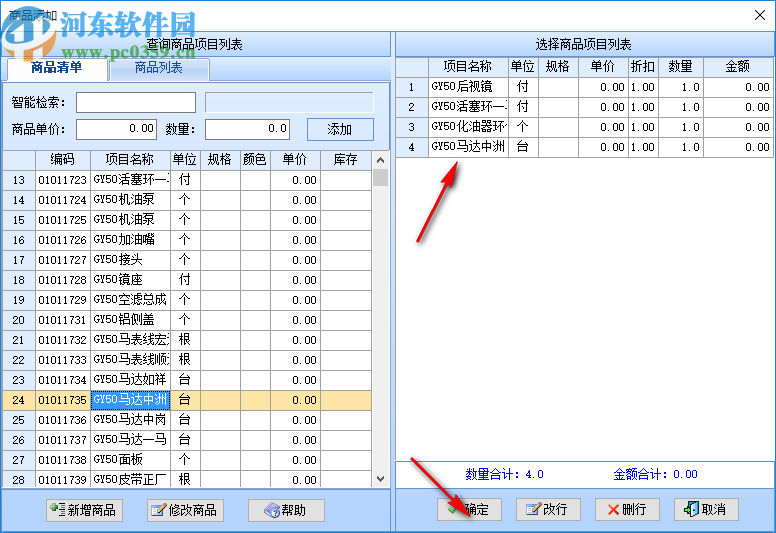Select the GY50加油嘴 row
This screenshot has height=533, width=776.
pyautogui.click(x=187, y=240)
